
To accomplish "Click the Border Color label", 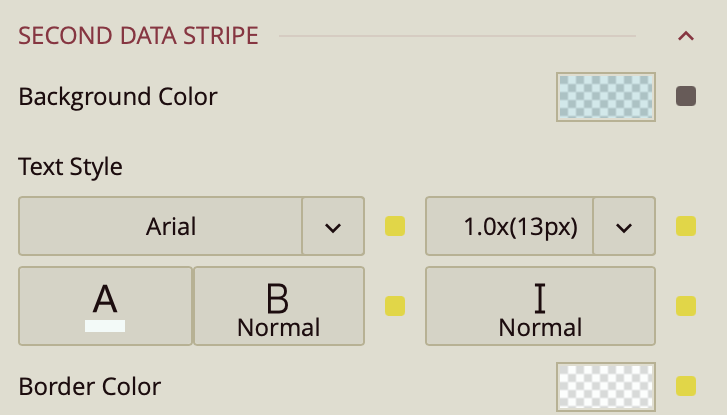I will (x=90, y=386).
